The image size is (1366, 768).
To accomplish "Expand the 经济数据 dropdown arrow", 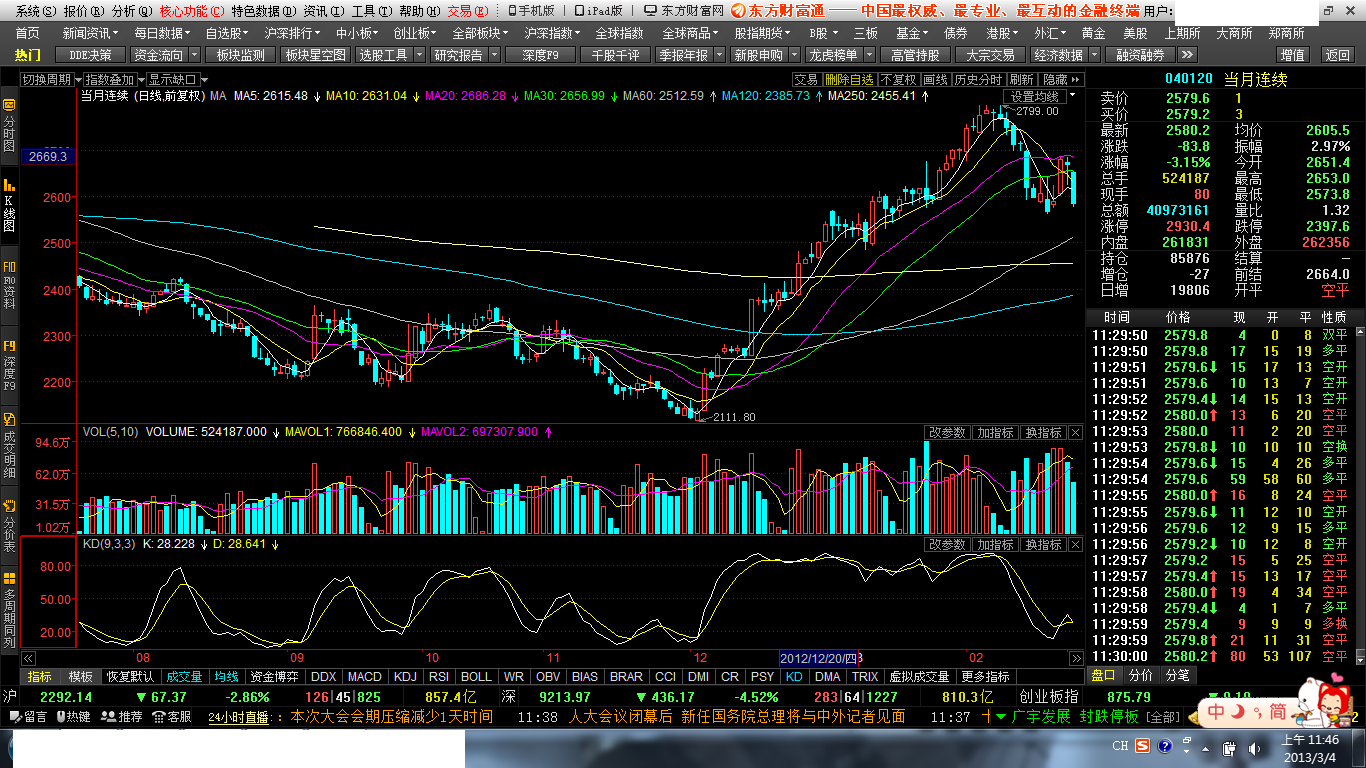I will point(1094,55).
